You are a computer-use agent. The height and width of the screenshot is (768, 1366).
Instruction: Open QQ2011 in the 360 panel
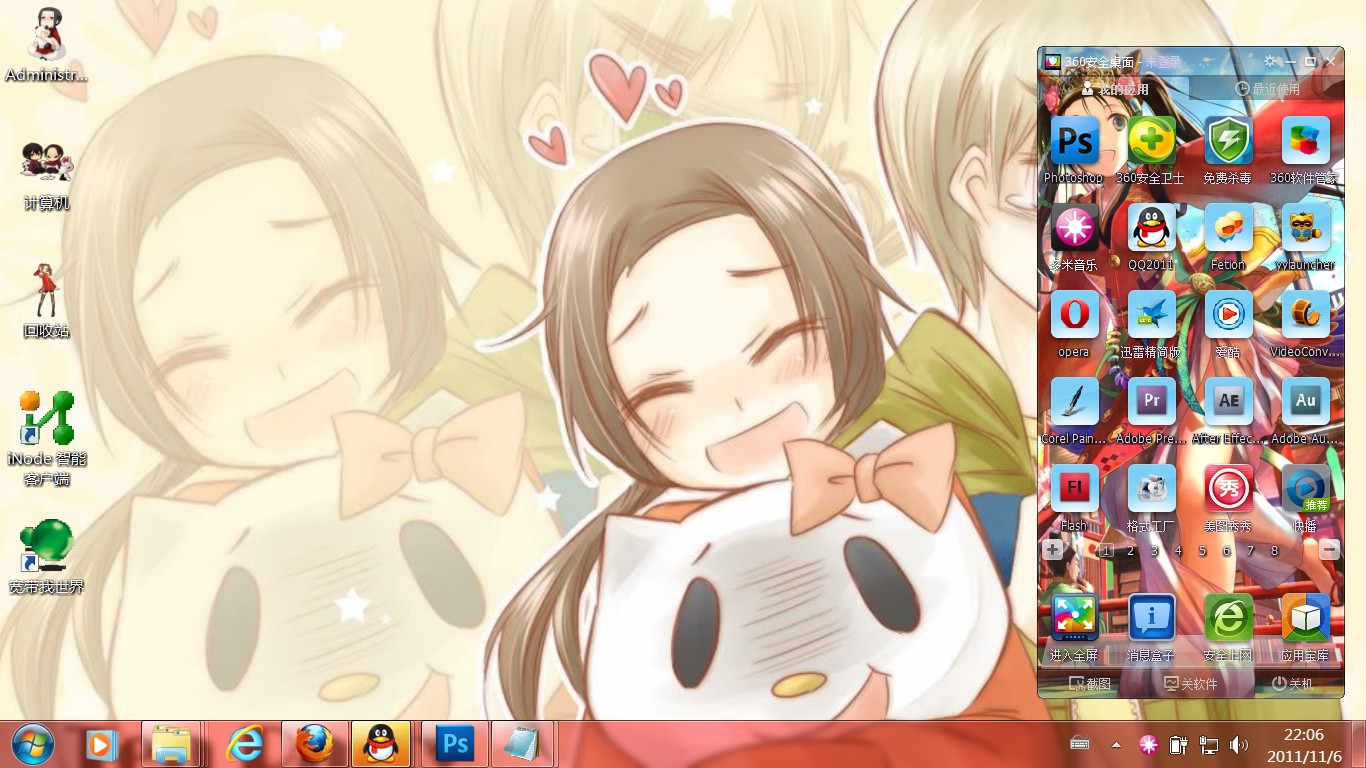(1151, 228)
